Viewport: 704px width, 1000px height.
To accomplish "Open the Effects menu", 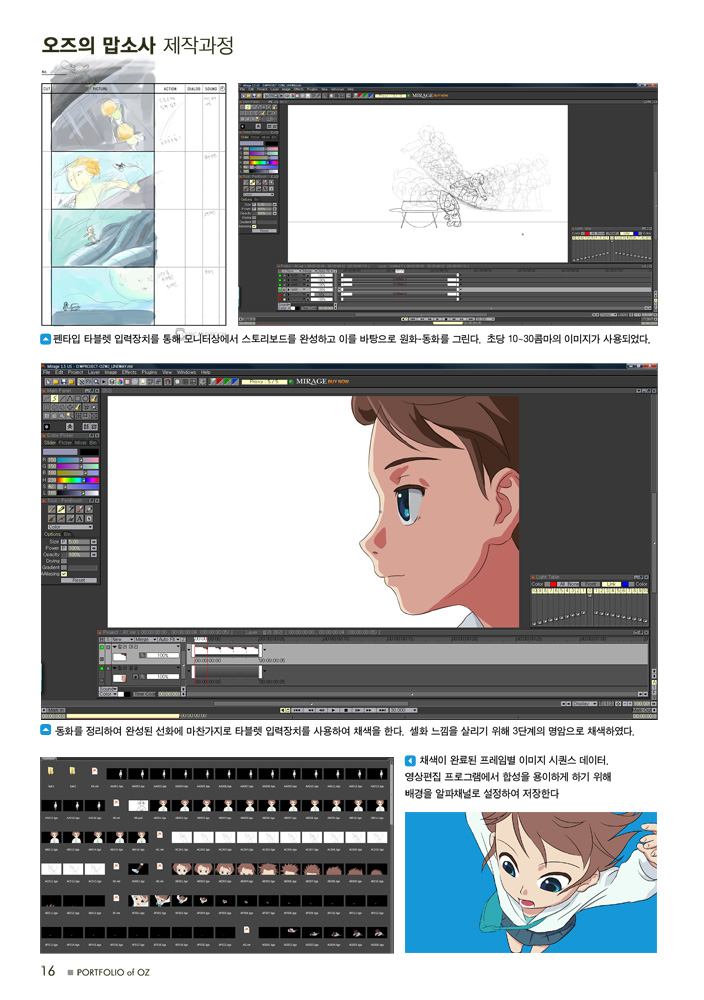I will click(x=129, y=372).
